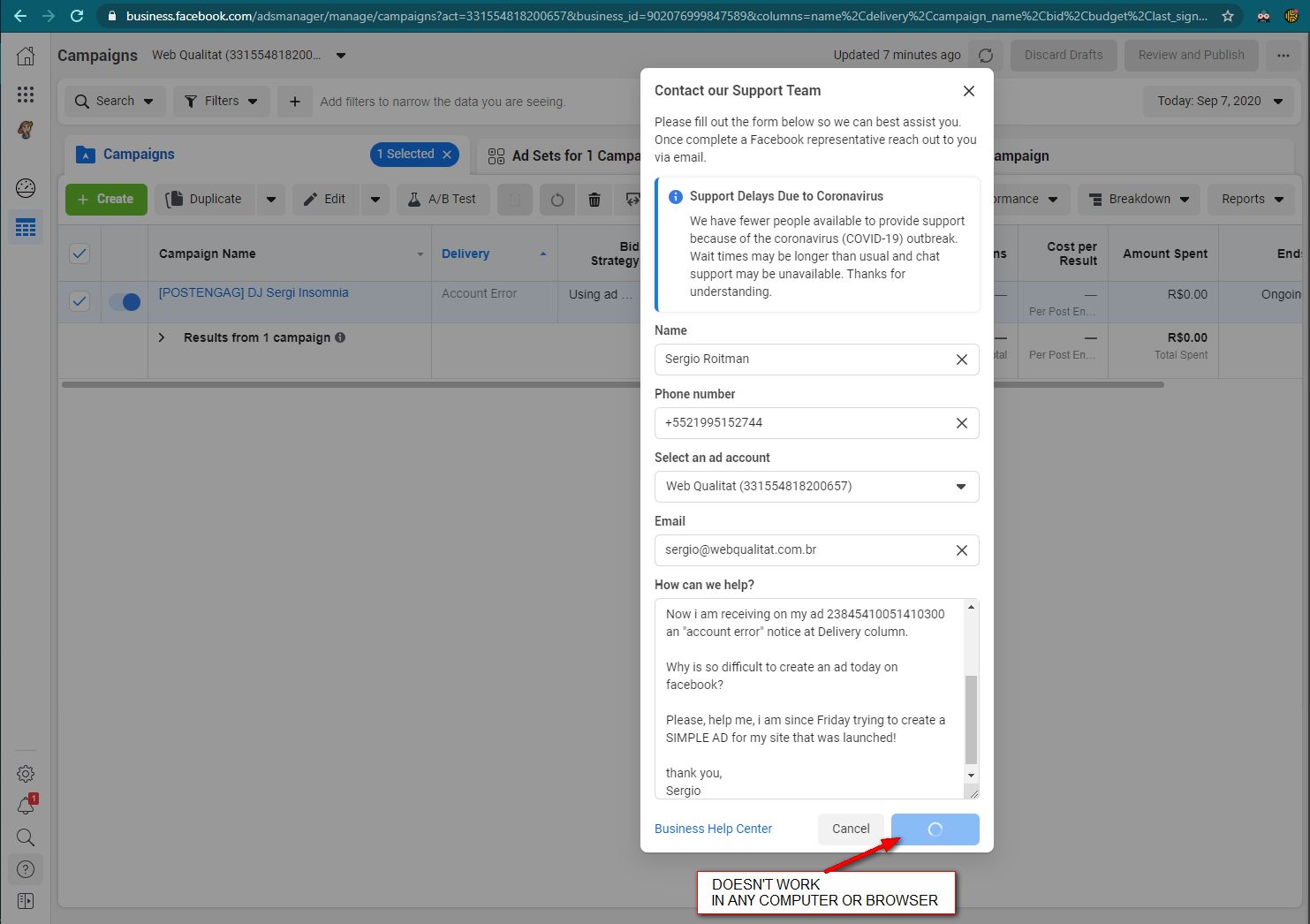Viewport: 1310px width, 924px height.
Task: Open the Select an ad account dropdown
Action: click(816, 487)
